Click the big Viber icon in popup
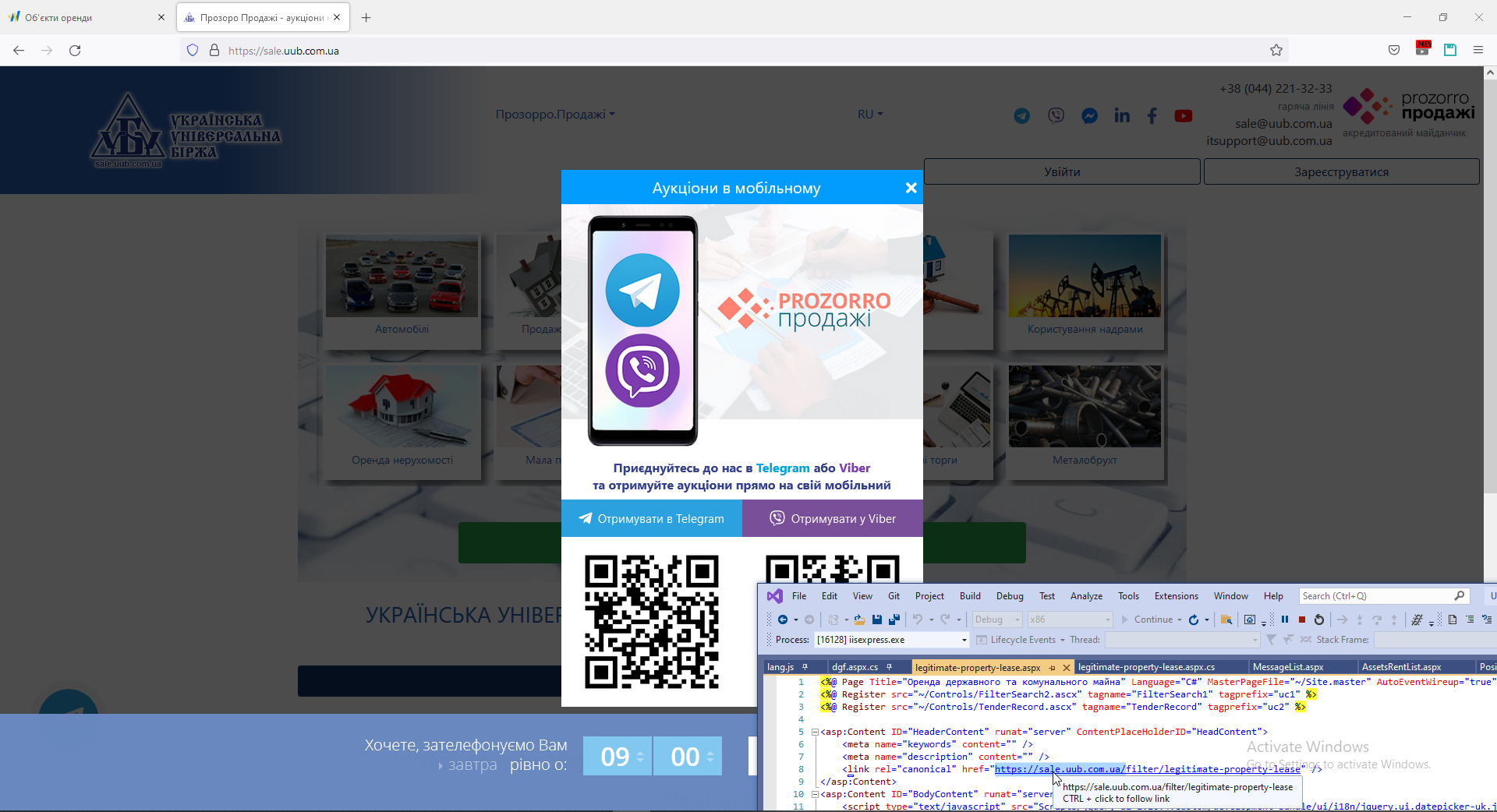This screenshot has height=812, width=1497. (642, 370)
